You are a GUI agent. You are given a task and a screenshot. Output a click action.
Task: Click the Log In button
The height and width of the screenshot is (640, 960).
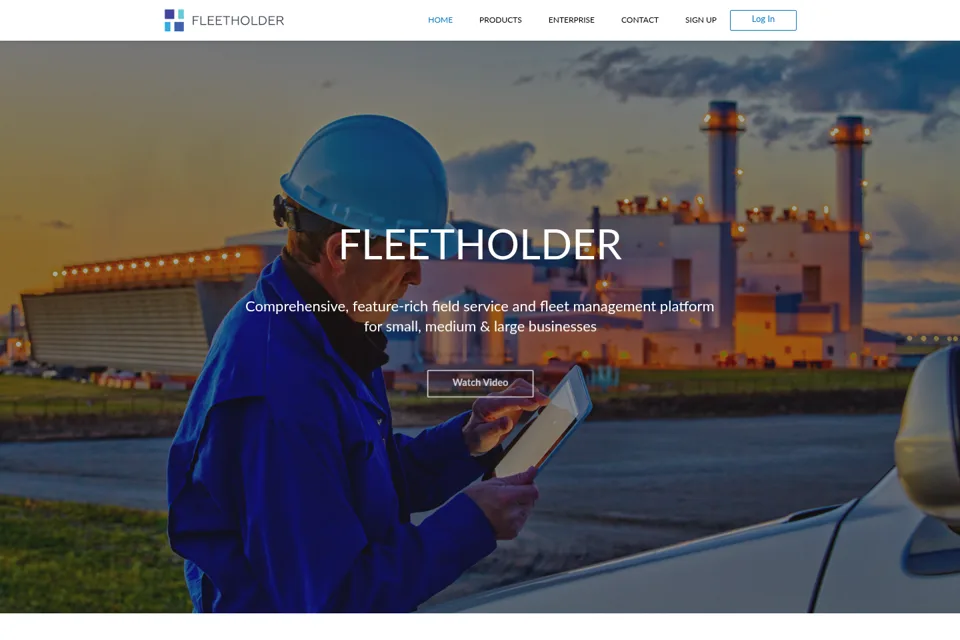click(763, 20)
